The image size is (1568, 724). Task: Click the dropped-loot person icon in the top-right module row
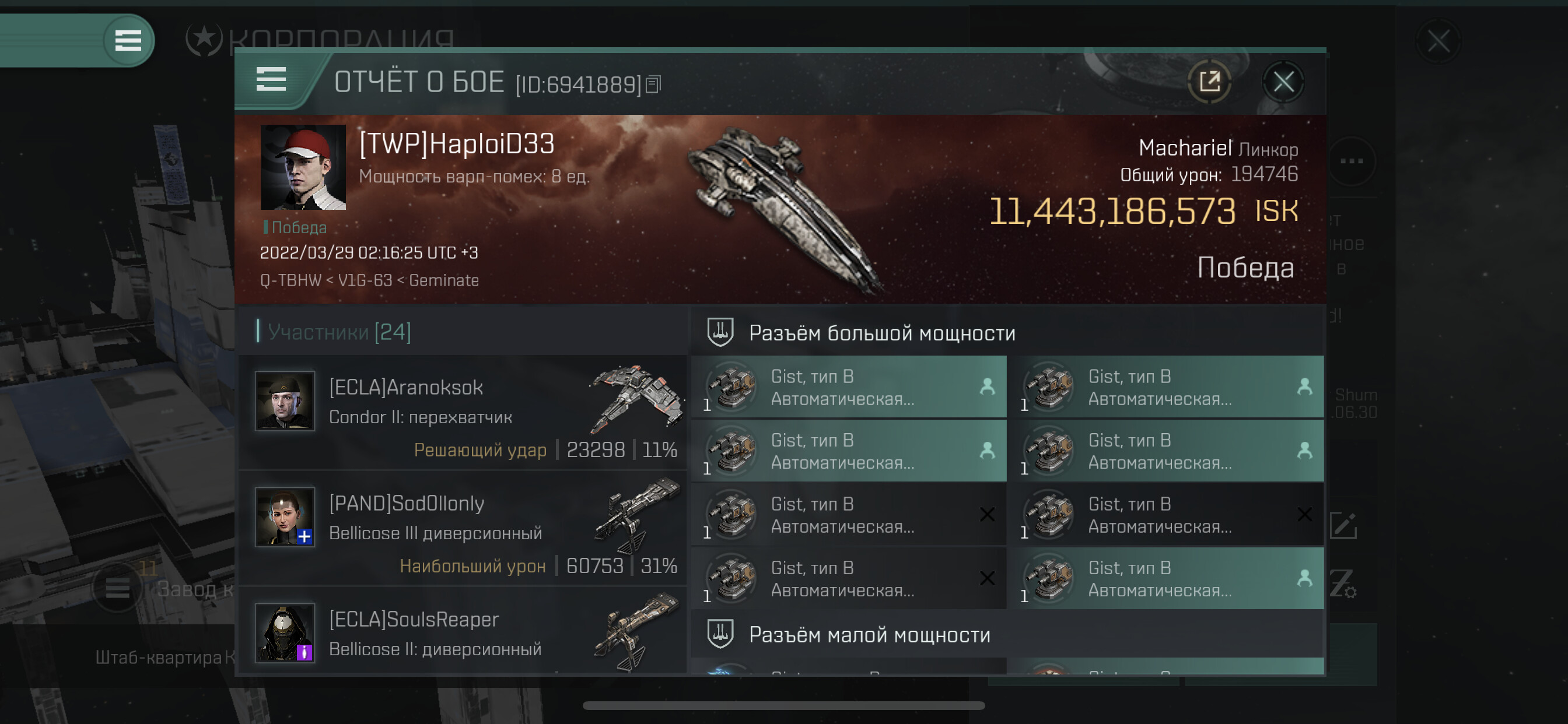[1304, 387]
